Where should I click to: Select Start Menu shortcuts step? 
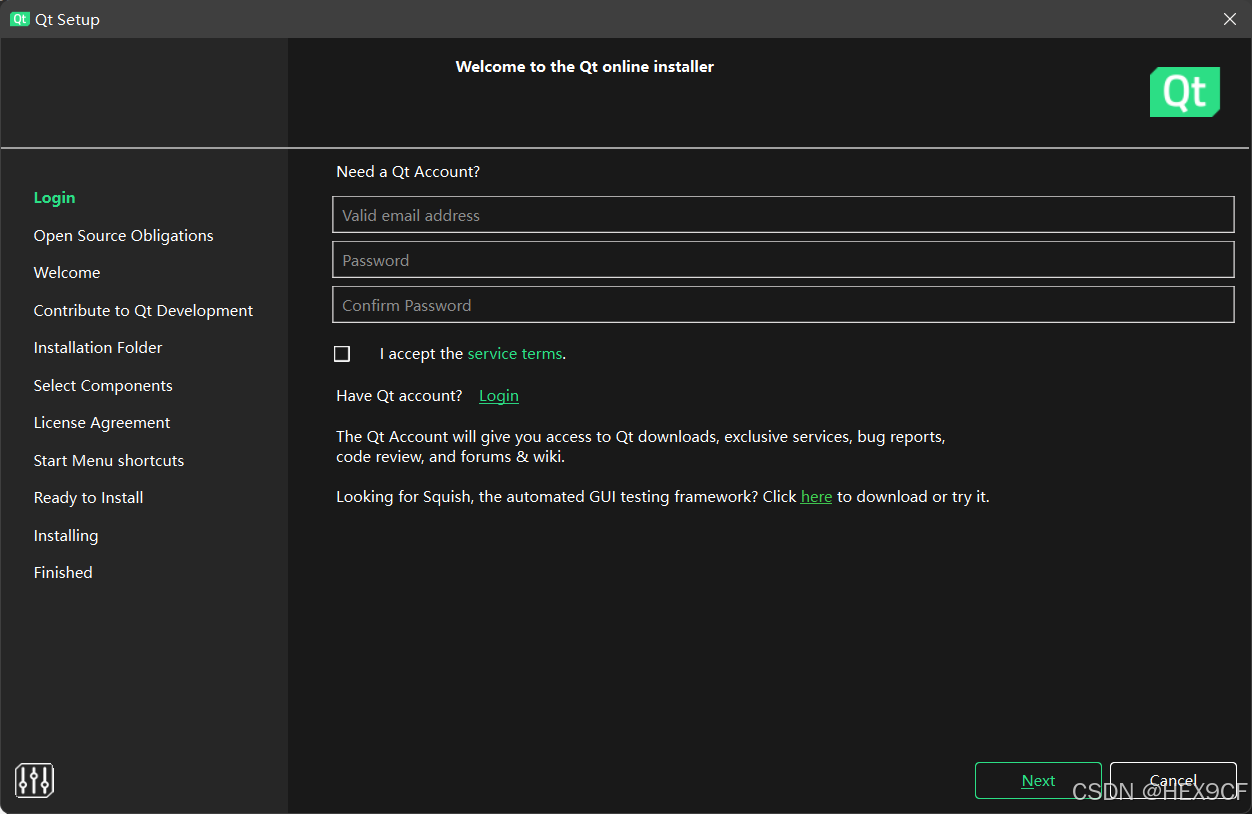[x=109, y=461]
